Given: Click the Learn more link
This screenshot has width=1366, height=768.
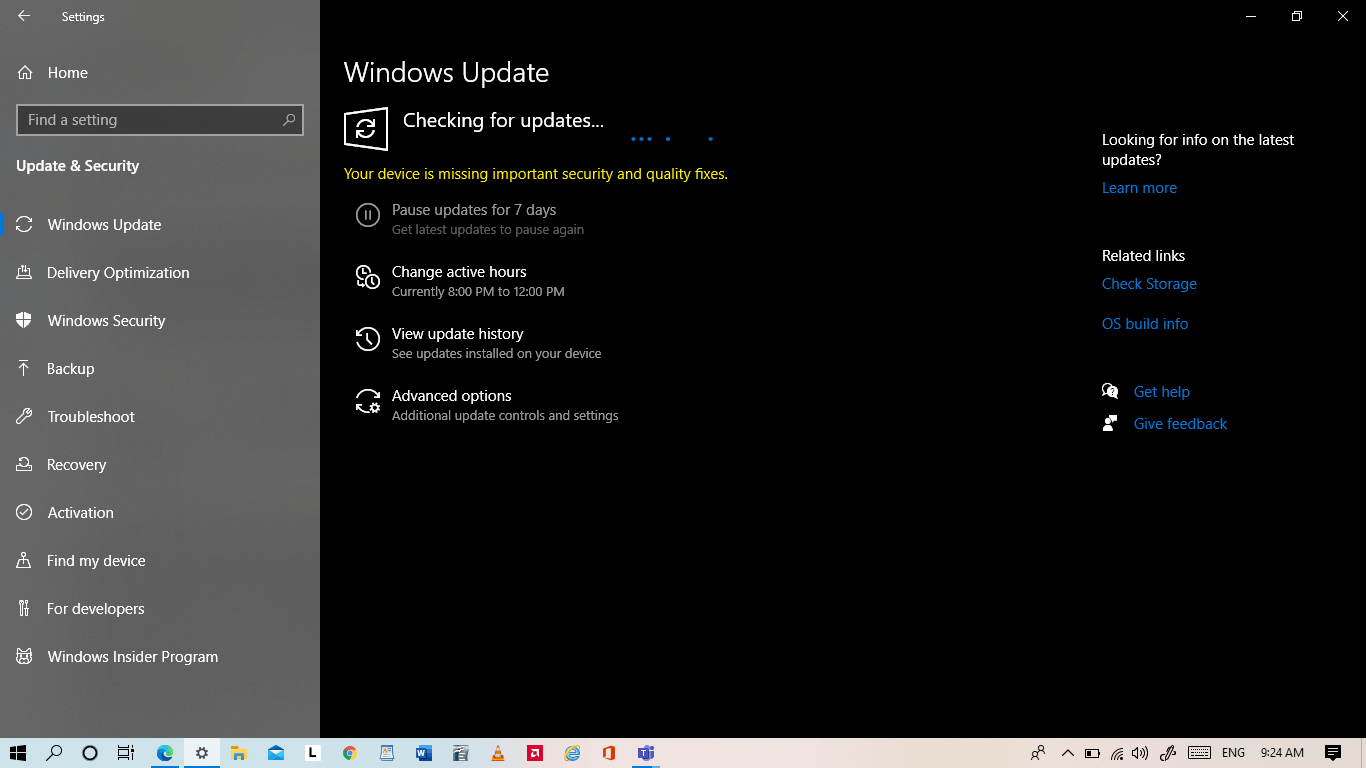Looking at the screenshot, I should tap(1139, 188).
